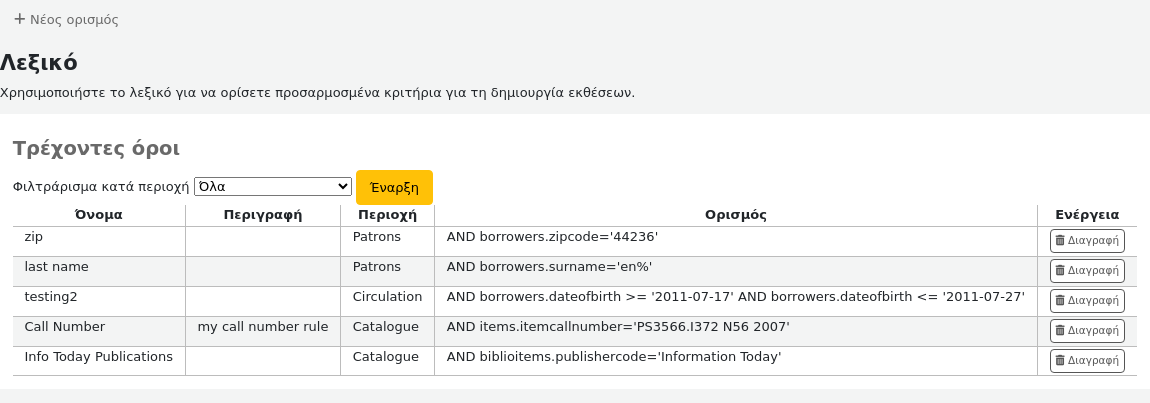Image resolution: width=1150 pixels, height=403 pixels.
Task: Click the plus icon for Νέος ορισμός
Action: (19, 19)
